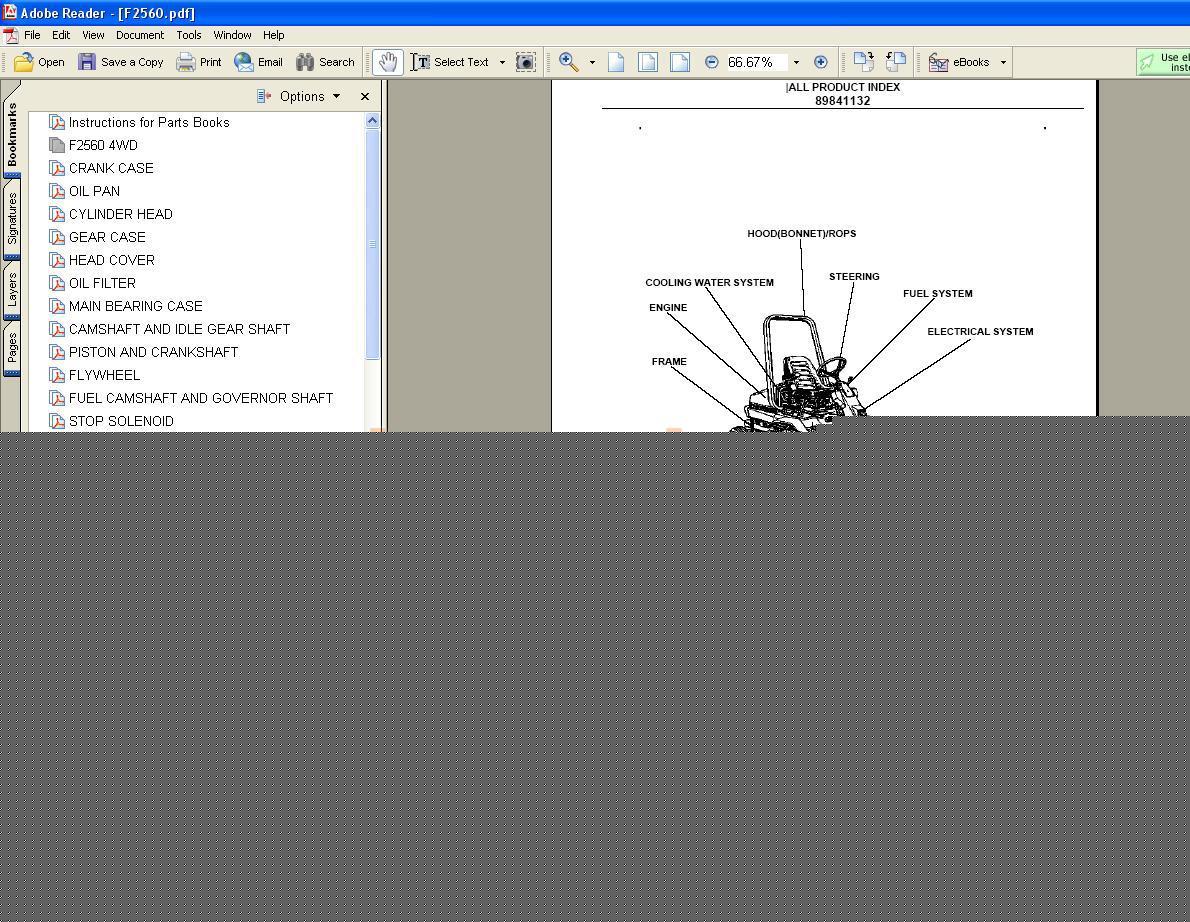Click the Search button with binoculars
The width and height of the screenshot is (1190, 922).
point(325,62)
